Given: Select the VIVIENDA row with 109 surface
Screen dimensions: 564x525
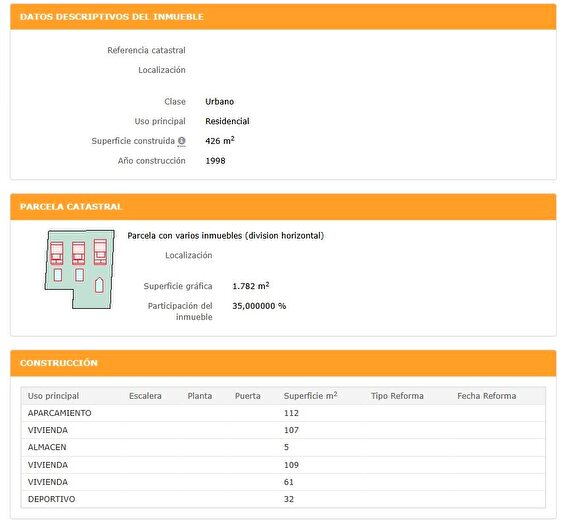Looking at the screenshot, I should (283, 465).
